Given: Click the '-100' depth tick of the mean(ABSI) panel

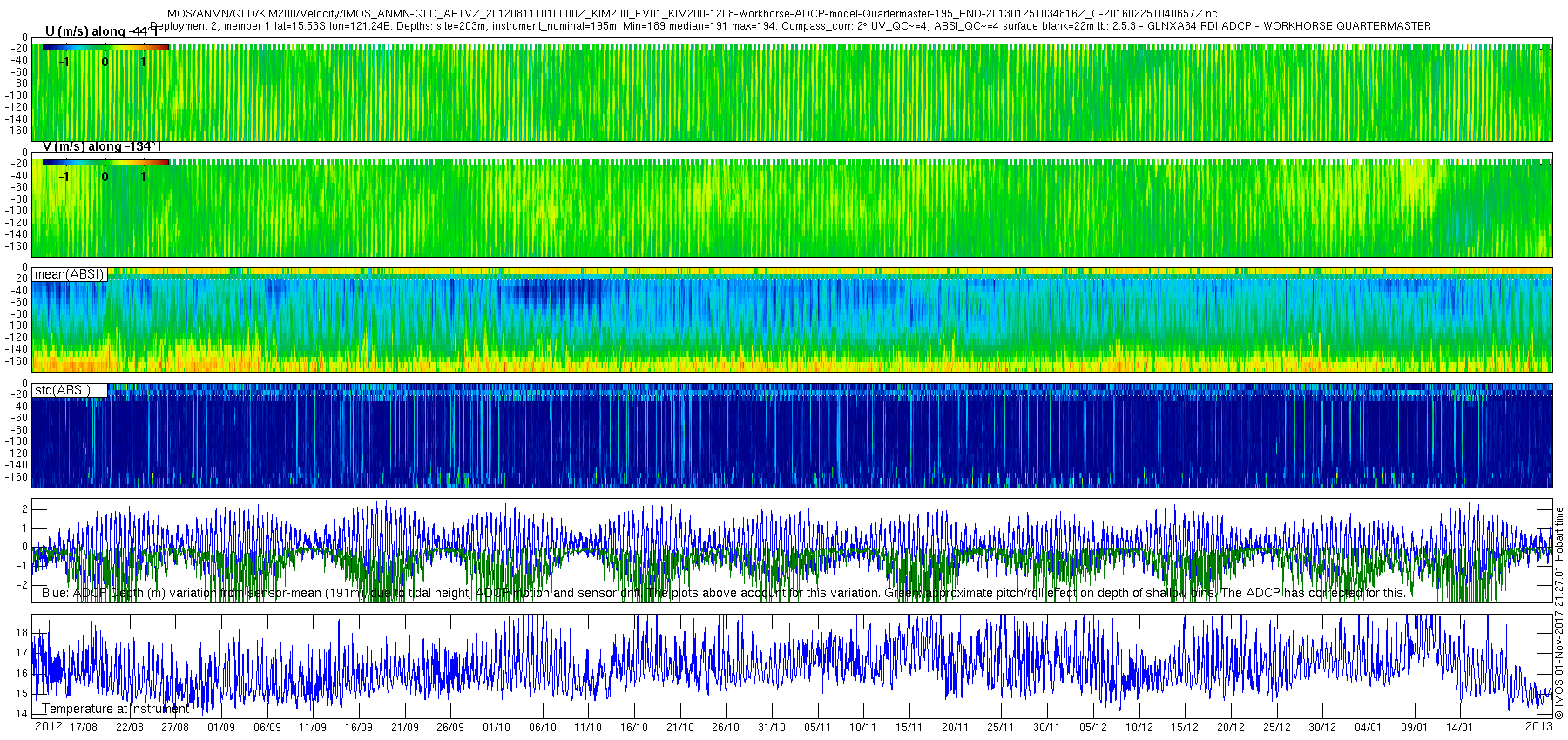Looking at the screenshot, I should 17,326.
